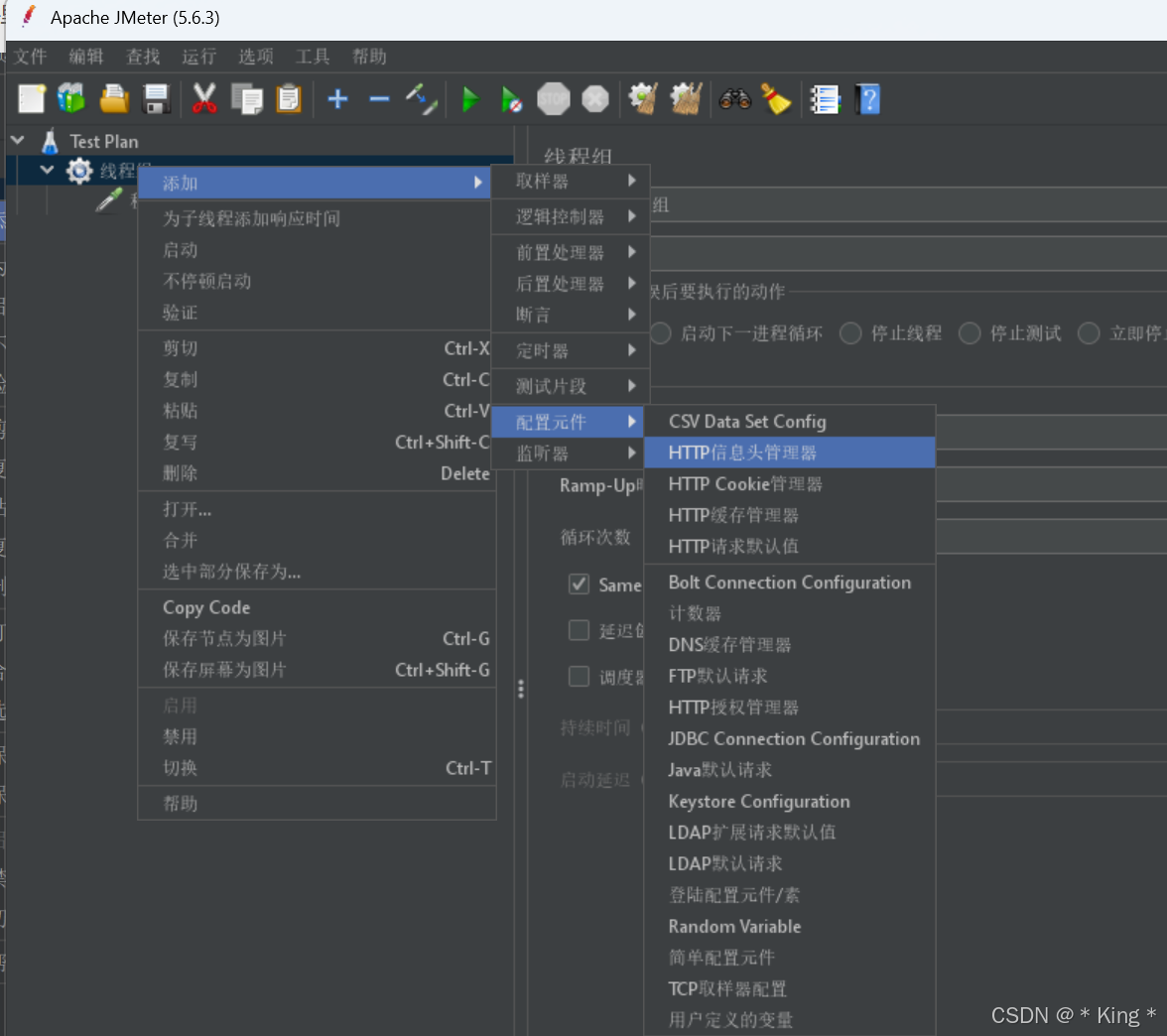The width and height of the screenshot is (1167, 1036).
Task: Click the New test plan toolbar icon
Action: click(x=32, y=99)
